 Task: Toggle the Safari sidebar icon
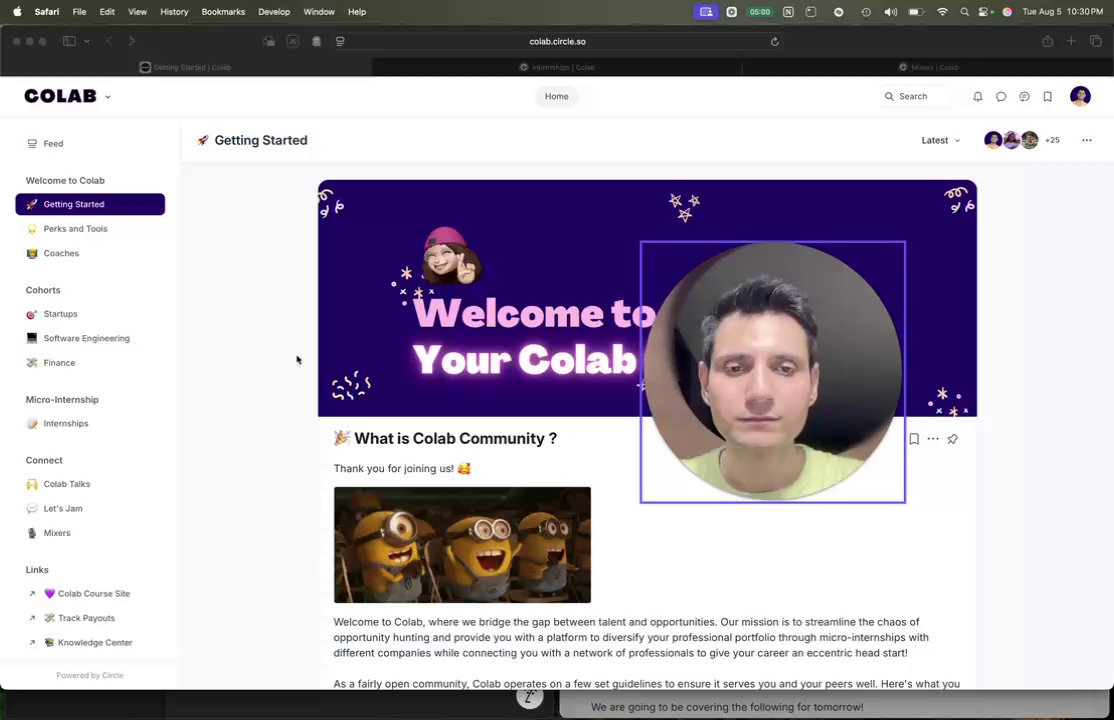click(x=69, y=41)
